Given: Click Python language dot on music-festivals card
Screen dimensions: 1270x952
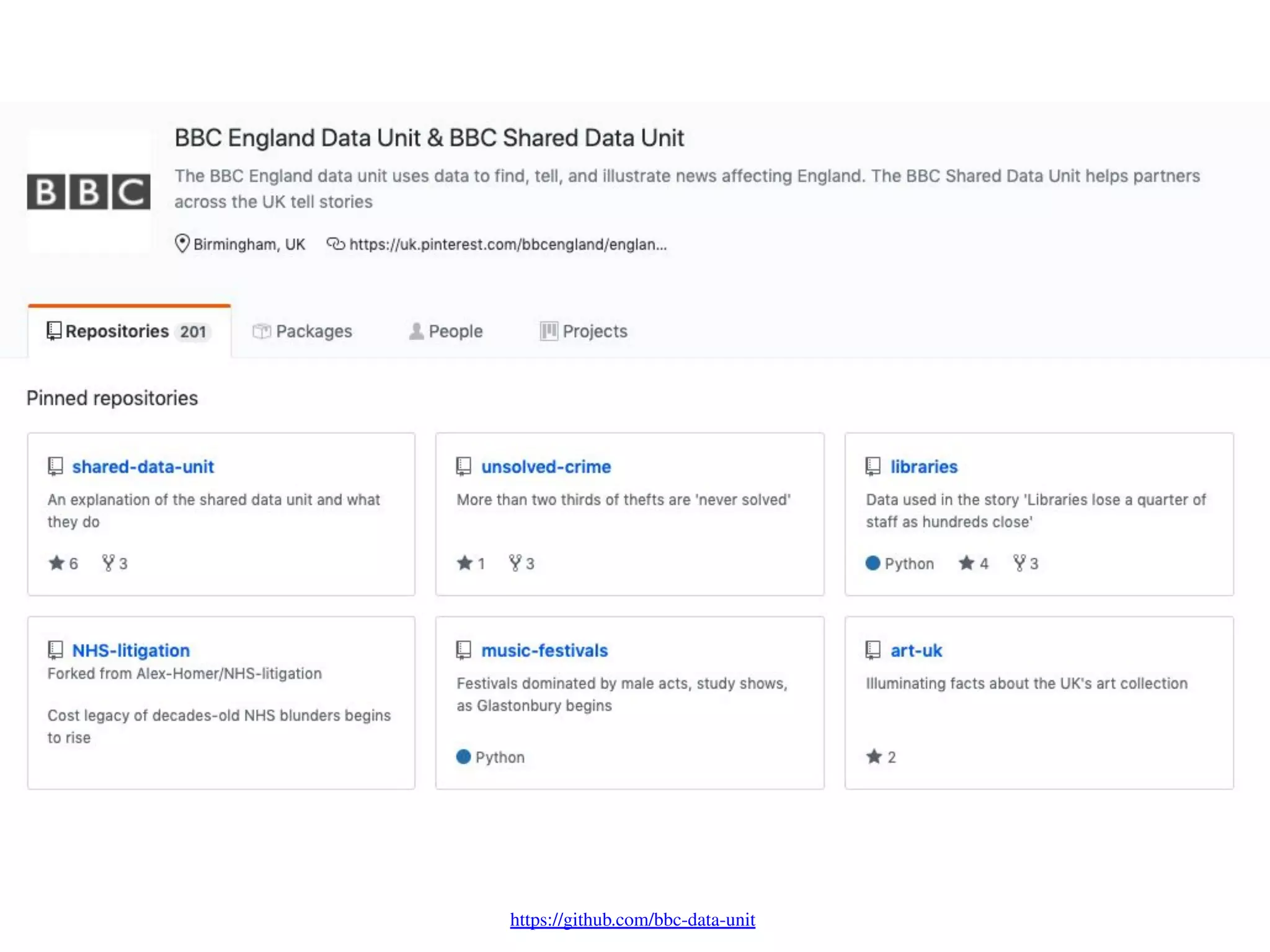Looking at the screenshot, I should point(463,756).
